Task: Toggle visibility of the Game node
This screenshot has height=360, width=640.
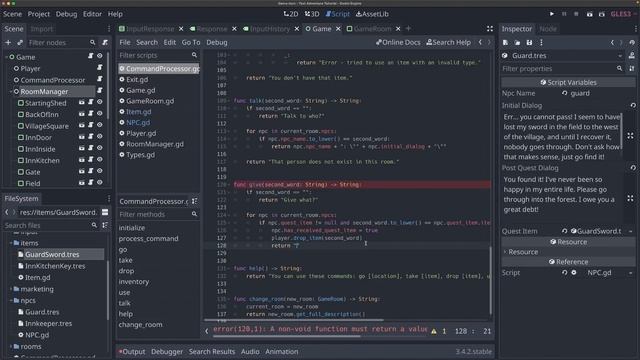Action: (x=100, y=56)
